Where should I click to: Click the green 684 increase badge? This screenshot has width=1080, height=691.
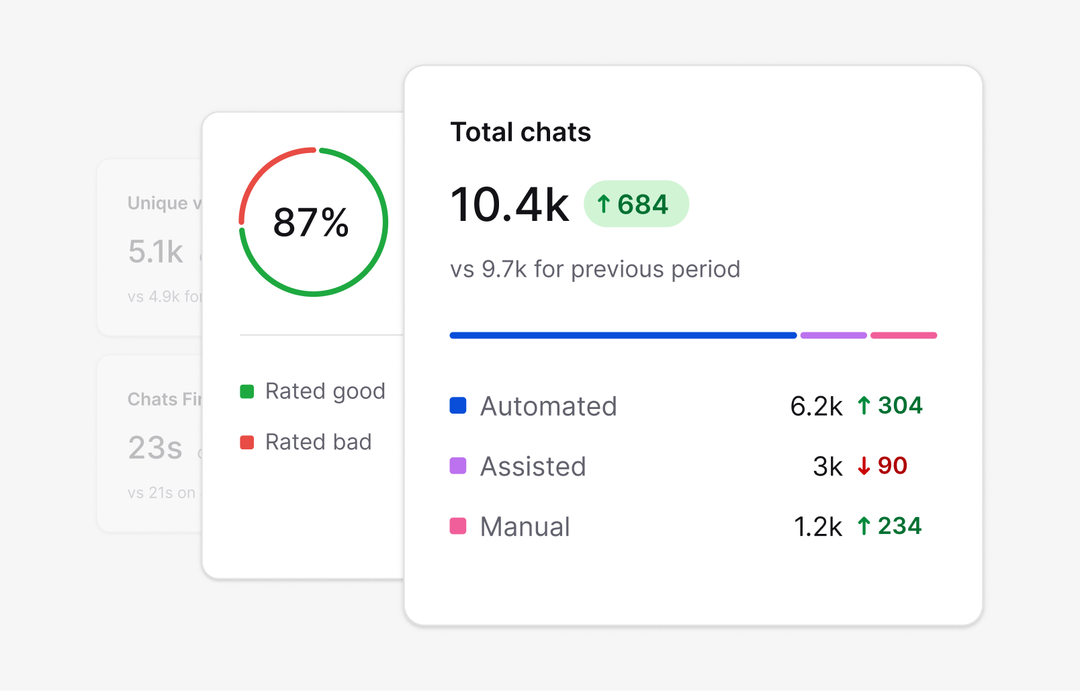636,204
